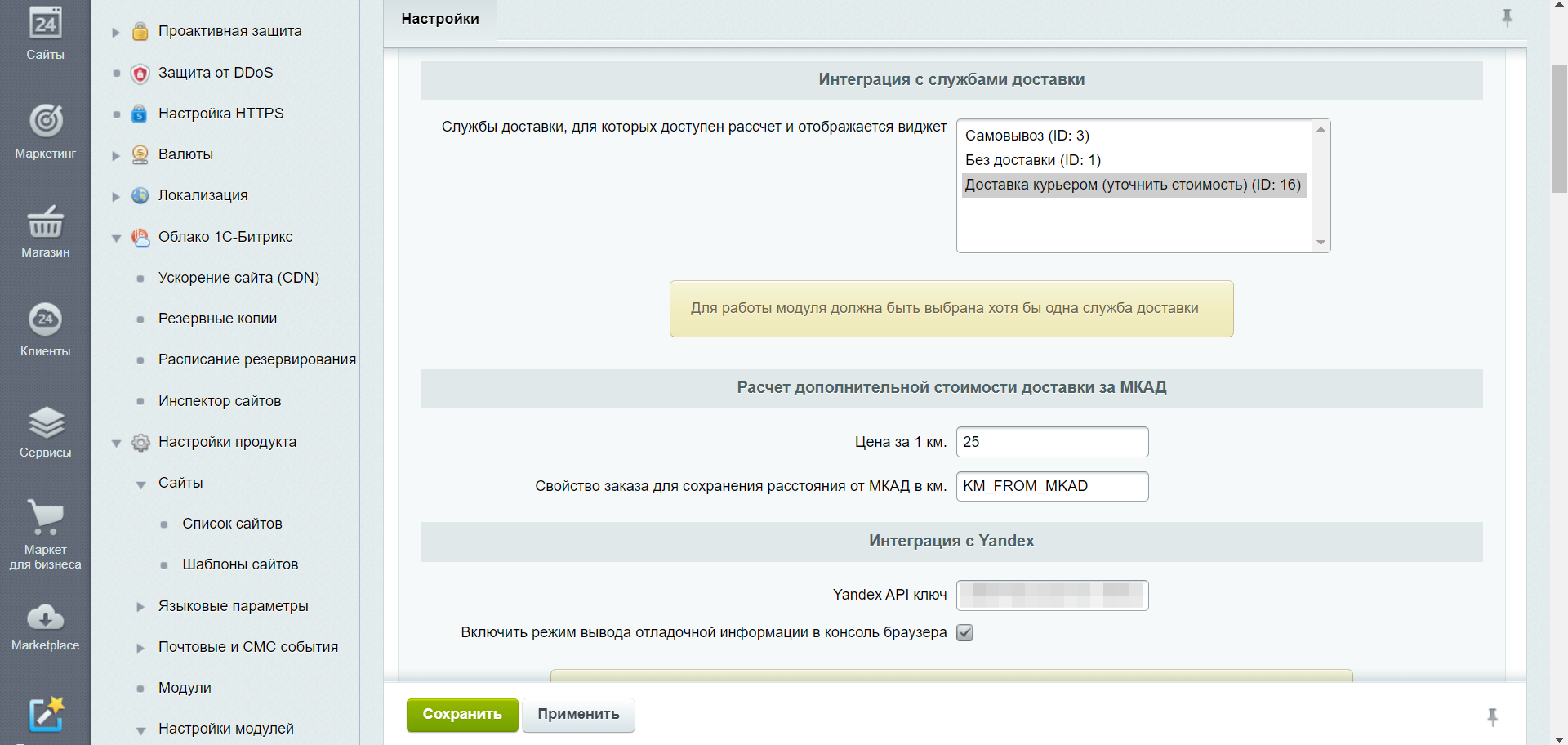Open Резервные копии menu item
This screenshot has height=745, width=1568.
[217, 319]
